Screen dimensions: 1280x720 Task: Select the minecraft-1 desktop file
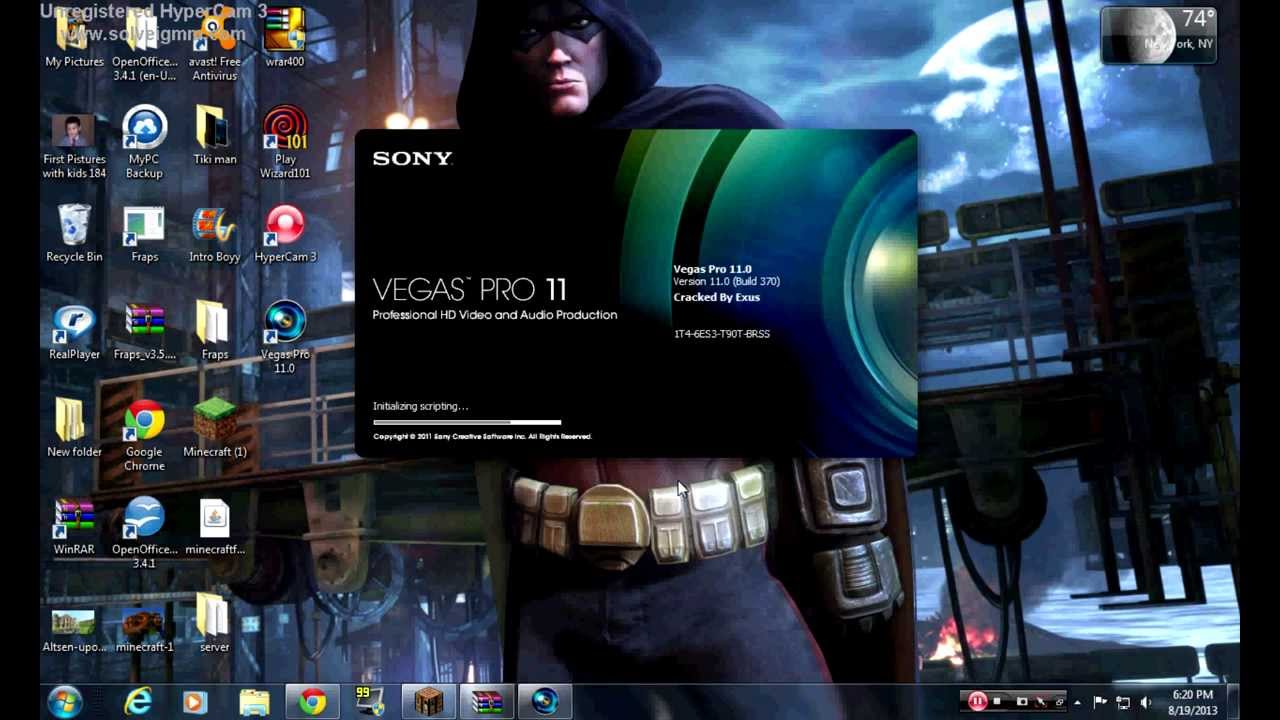[144, 630]
